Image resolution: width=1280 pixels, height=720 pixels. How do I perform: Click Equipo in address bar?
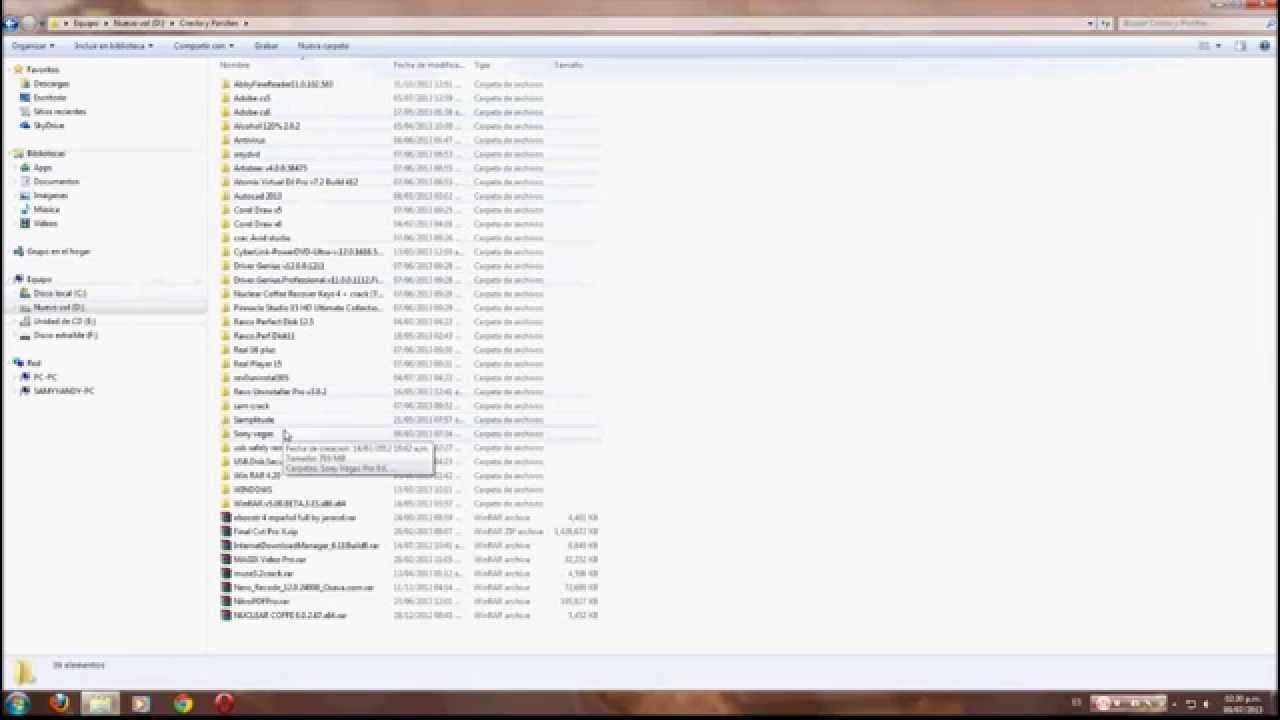(x=86, y=23)
